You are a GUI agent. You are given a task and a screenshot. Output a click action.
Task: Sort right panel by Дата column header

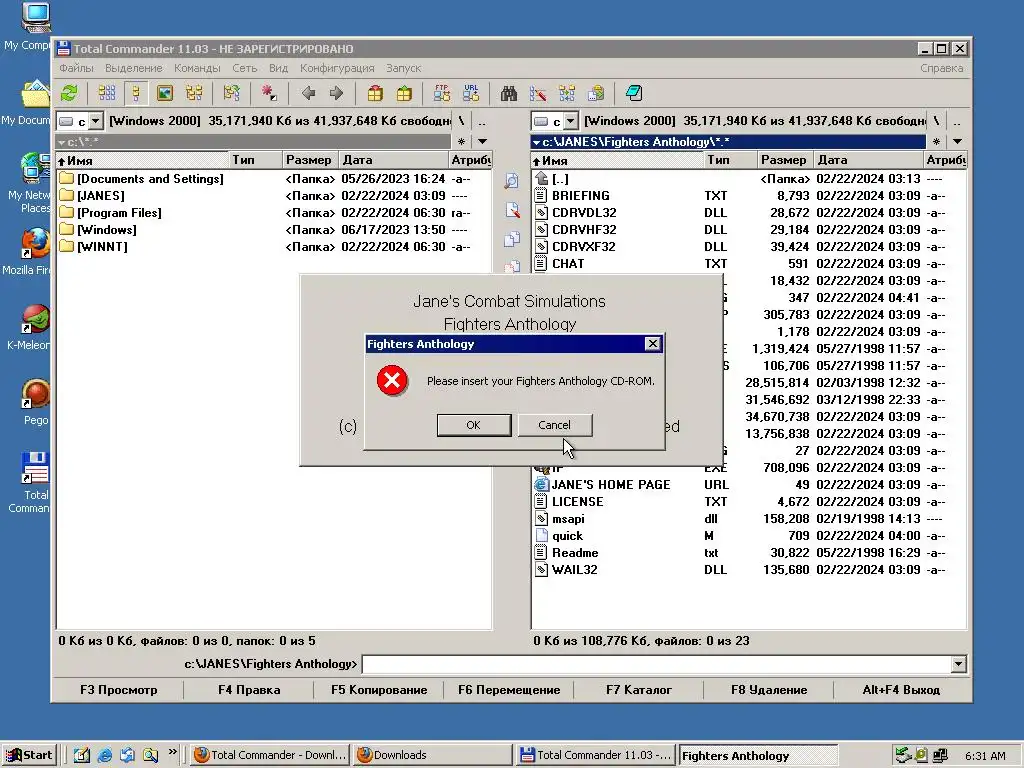[869, 160]
